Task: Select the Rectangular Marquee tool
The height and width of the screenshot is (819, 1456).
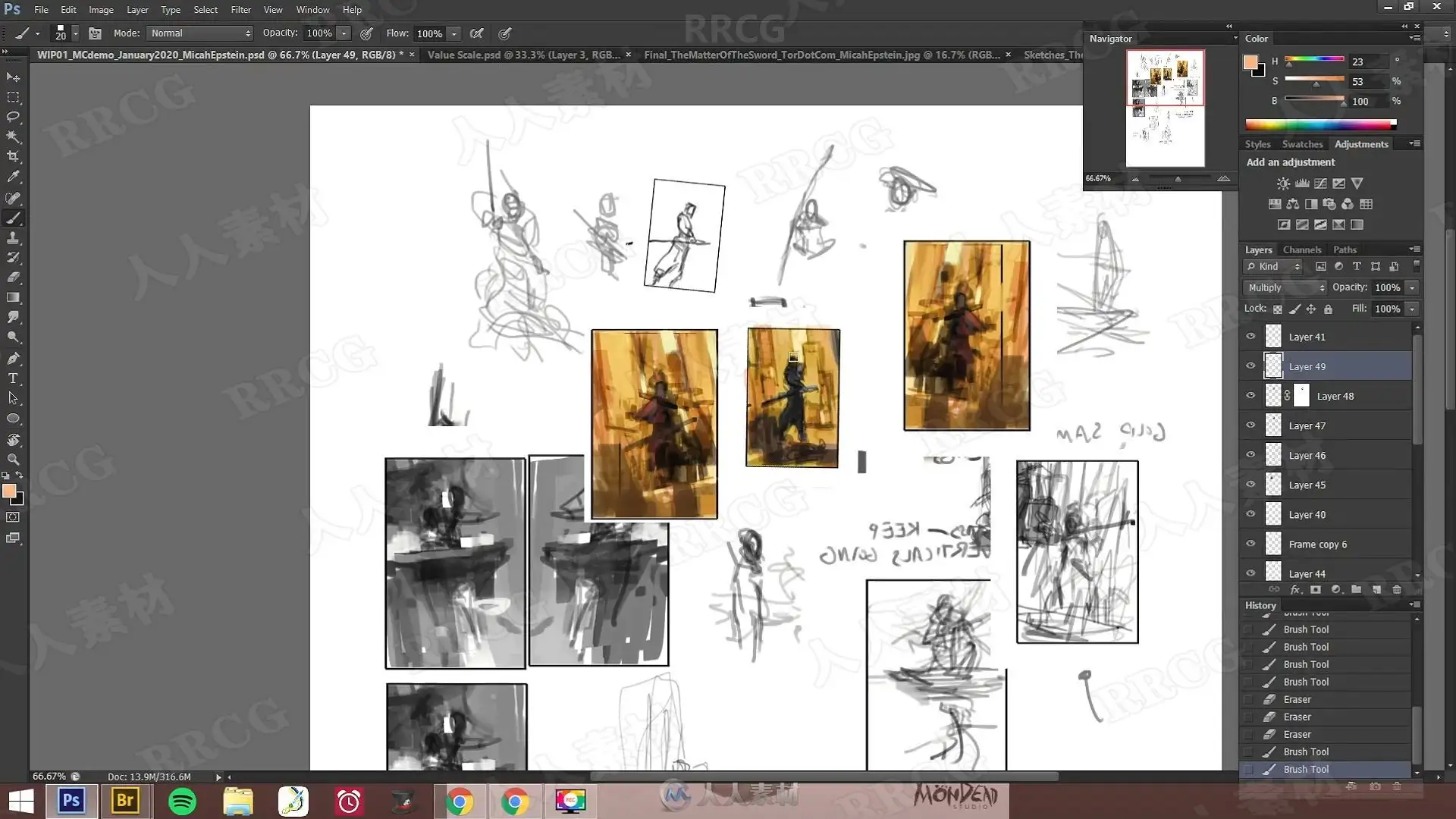Action: point(13,97)
